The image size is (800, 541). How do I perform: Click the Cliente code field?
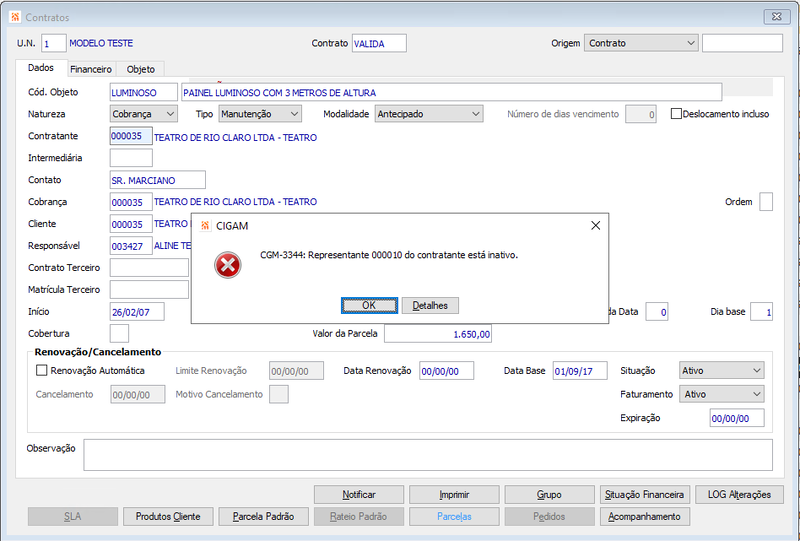point(131,224)
